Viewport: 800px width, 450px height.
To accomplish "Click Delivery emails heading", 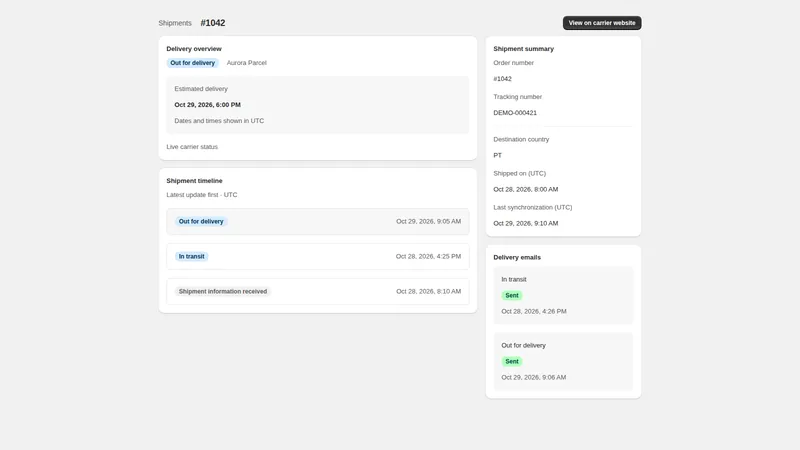I will tap(517, 258).
